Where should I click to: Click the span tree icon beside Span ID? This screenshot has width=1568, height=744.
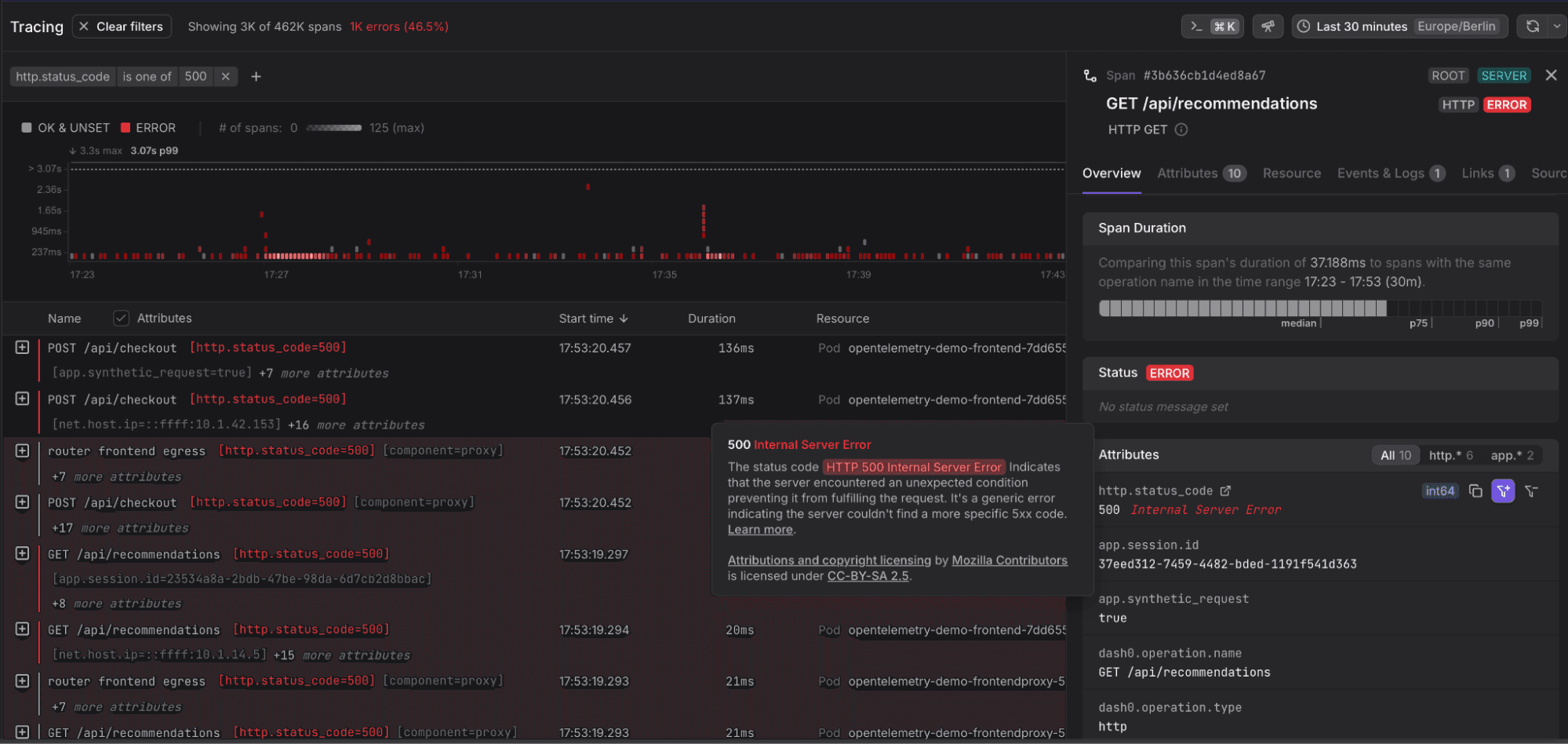pyautogui.click(x=1090, y=75)
